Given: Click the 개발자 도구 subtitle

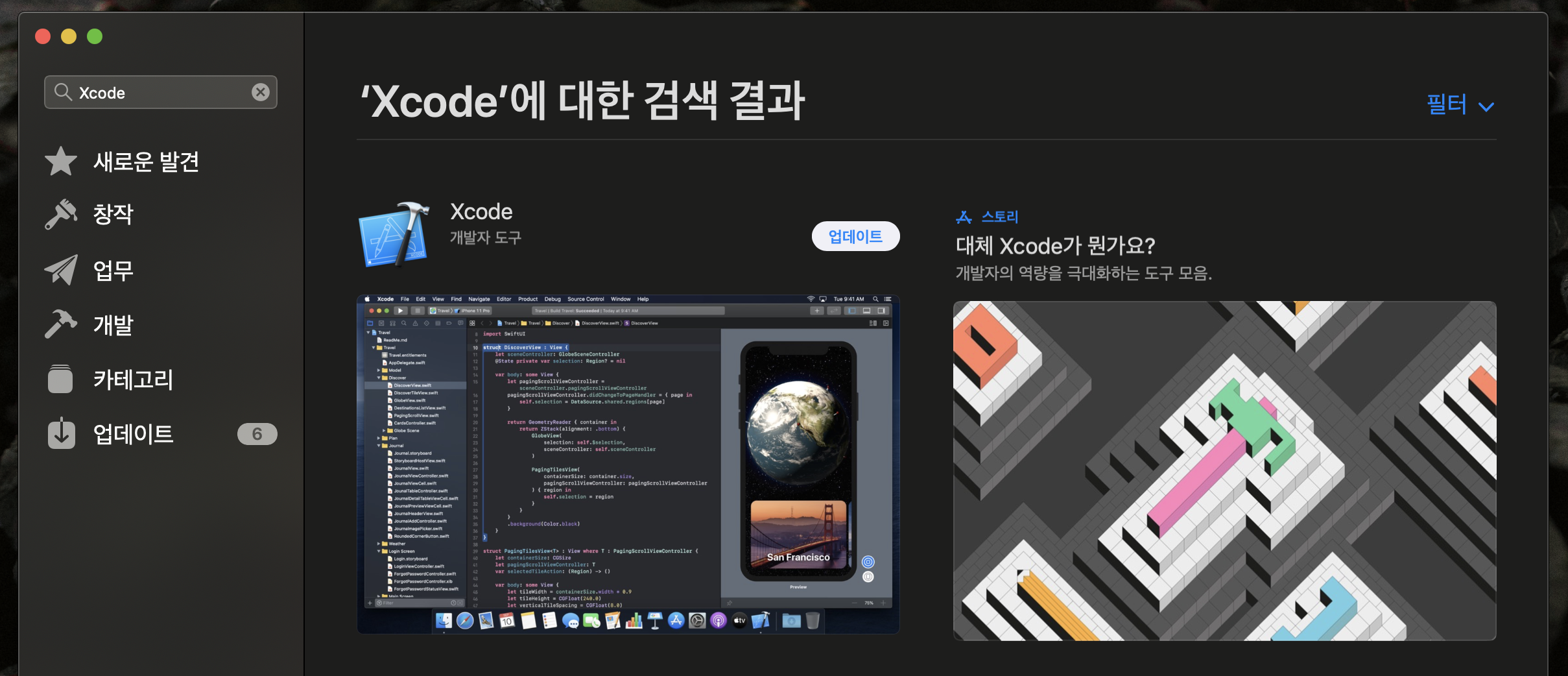Looking at the screenshot, I should point(486,237).
